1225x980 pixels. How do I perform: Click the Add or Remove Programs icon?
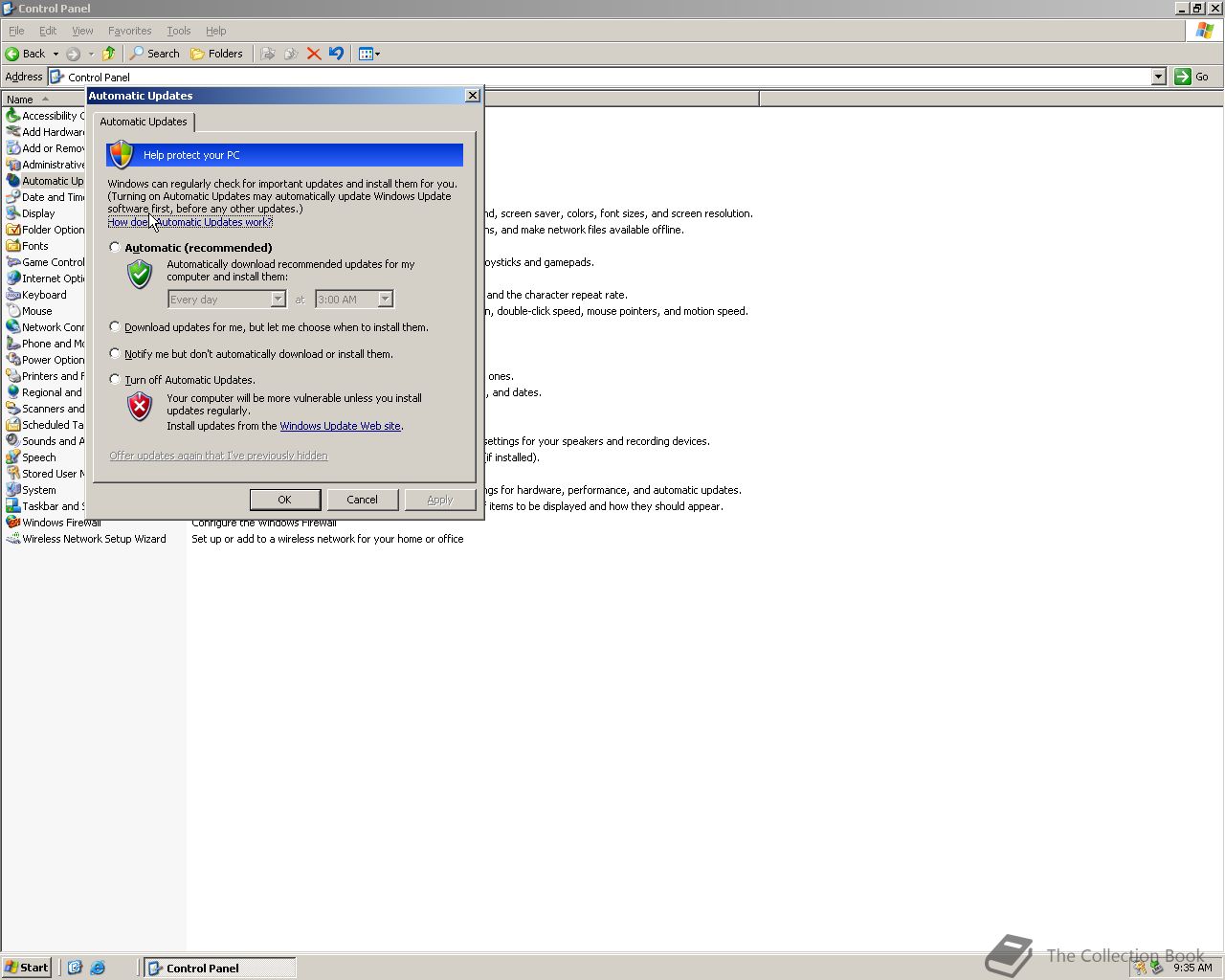[13, 148]
